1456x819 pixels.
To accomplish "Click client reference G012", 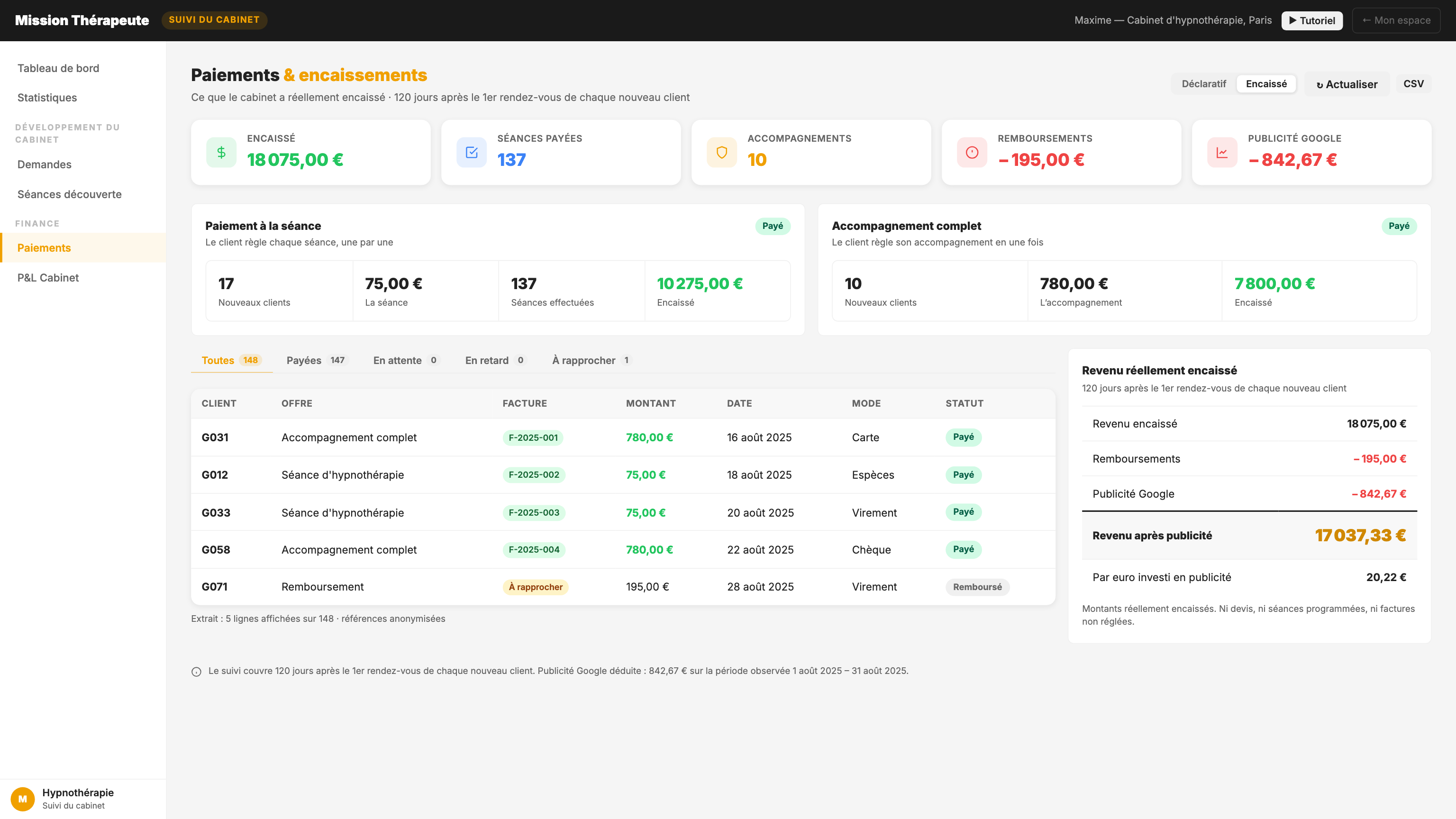I will pyautogui.click(x=215, y=475).
